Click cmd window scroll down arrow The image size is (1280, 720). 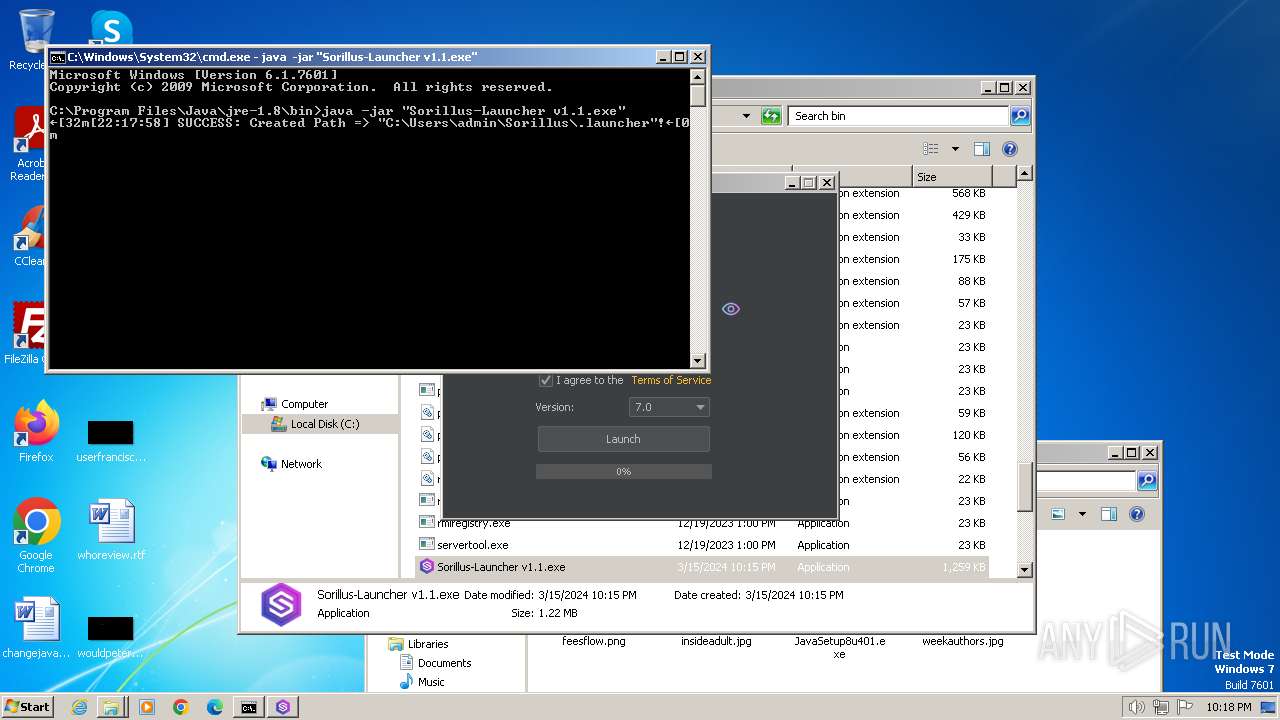coord(698,361)
